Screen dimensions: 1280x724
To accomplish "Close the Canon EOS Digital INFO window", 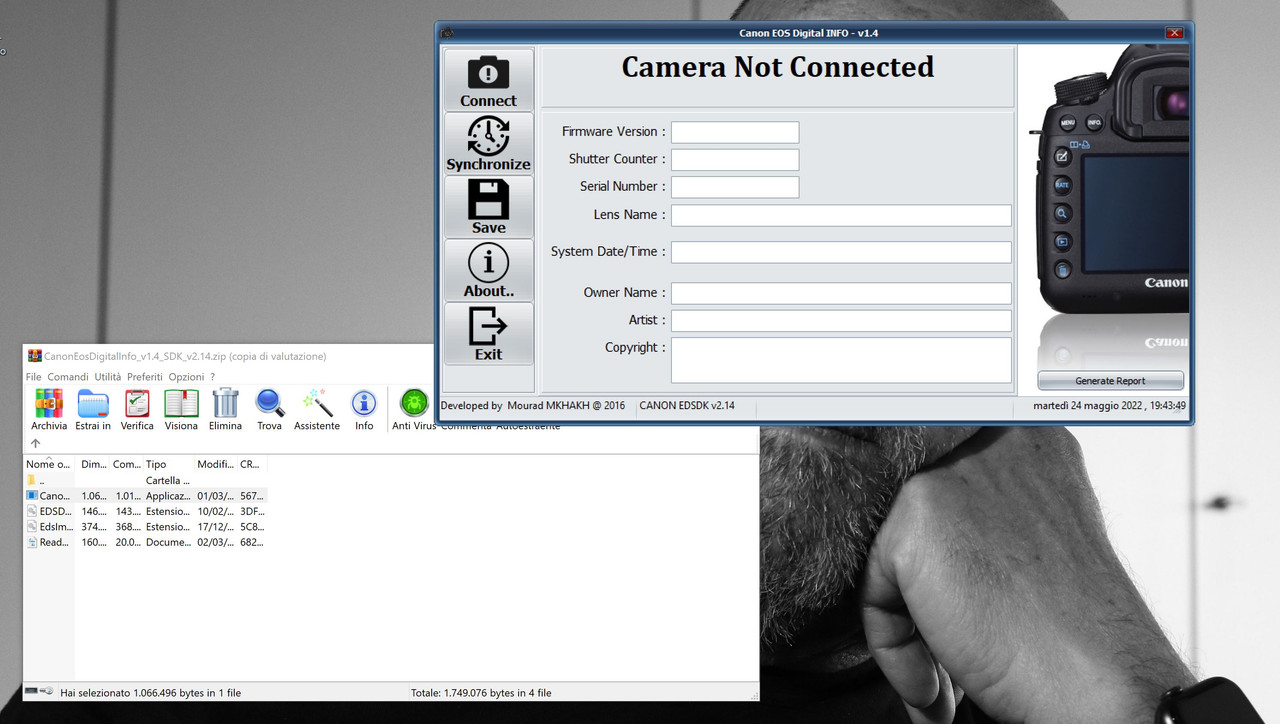I will coord(1175,33).
